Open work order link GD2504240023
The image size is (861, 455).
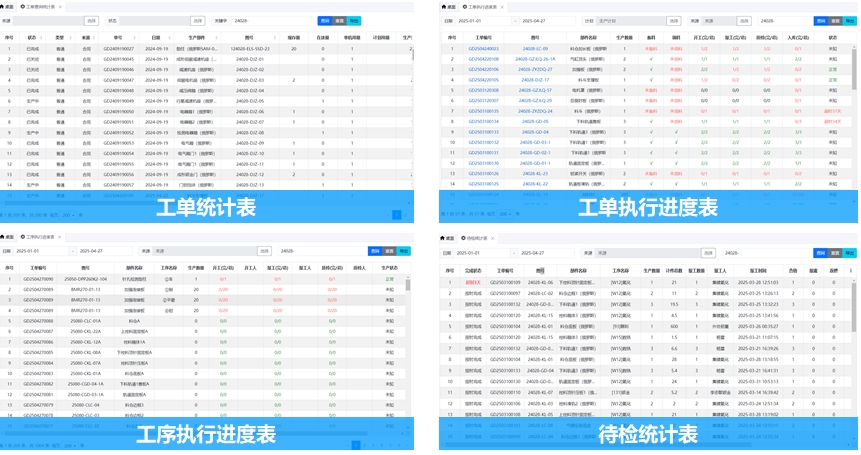[483, 49]
